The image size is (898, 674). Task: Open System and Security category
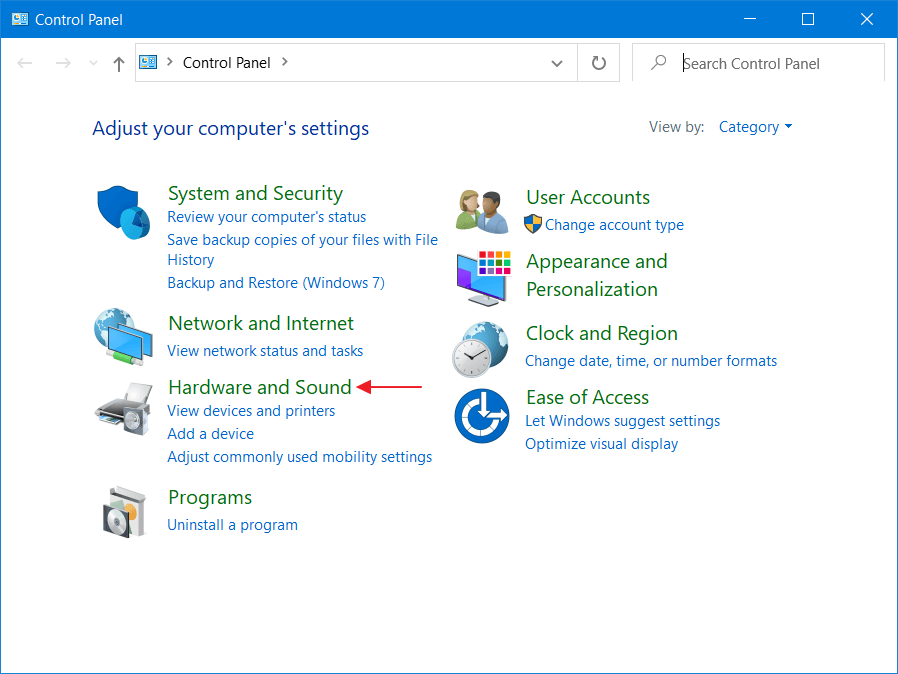[255, 193]
